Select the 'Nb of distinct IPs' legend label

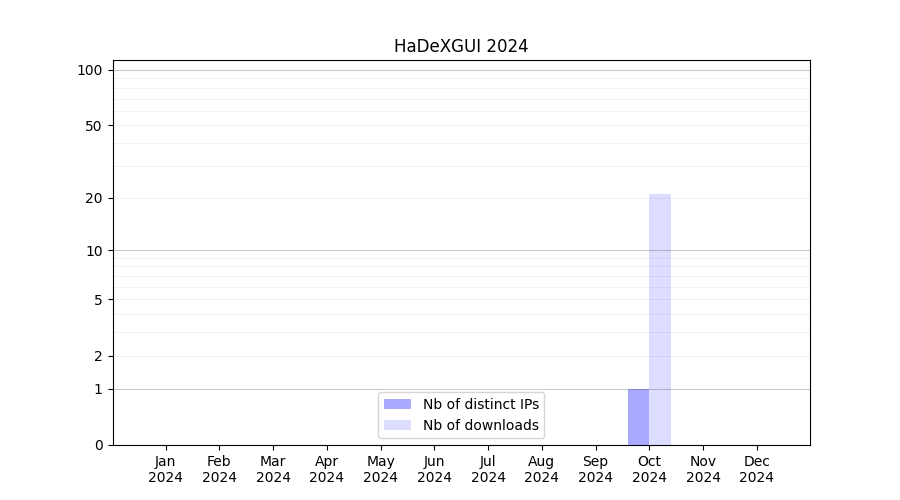pos(480,404)
